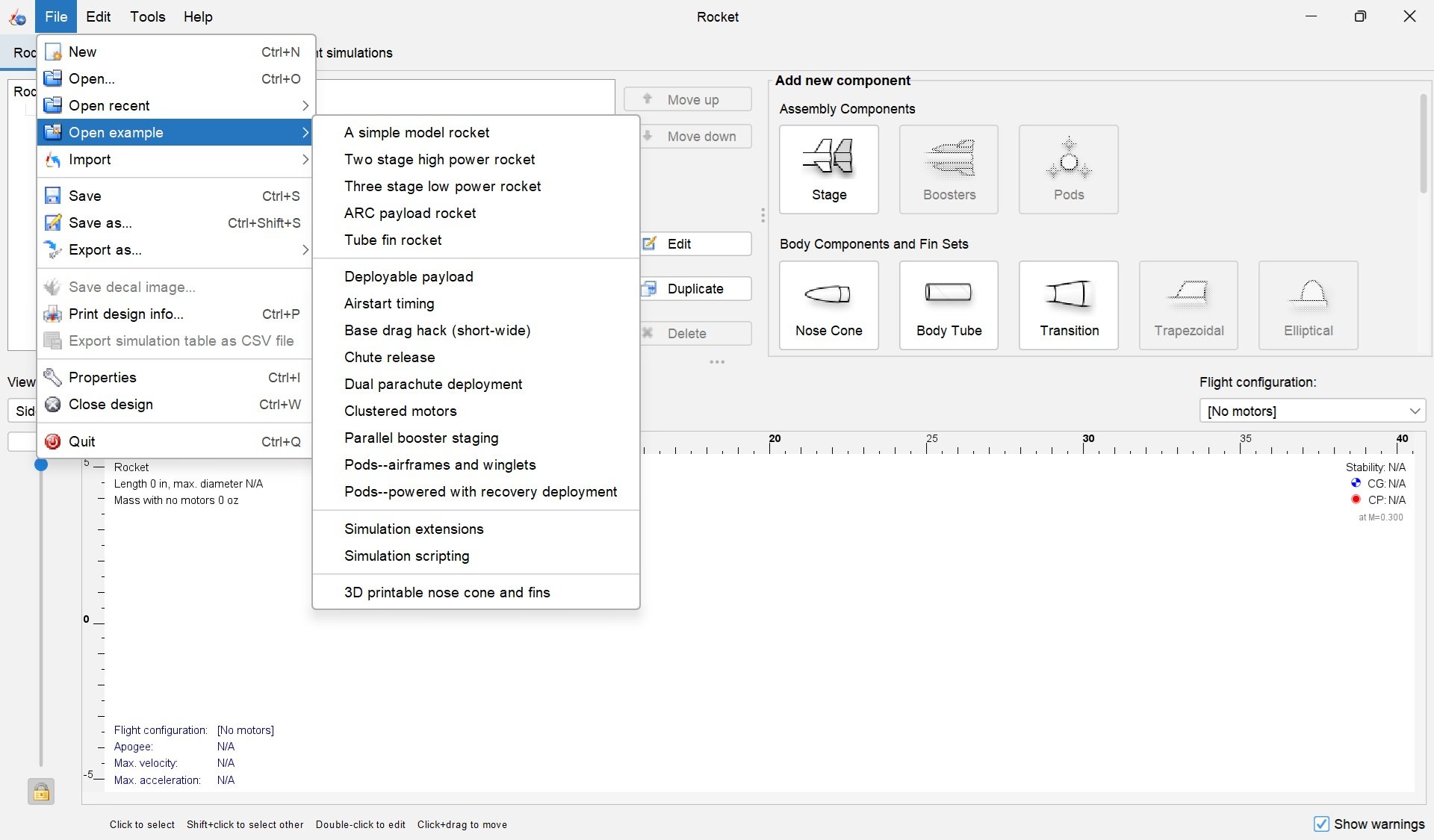Click the OpenRocket app icon in title bar
Screen dimensions: 1434x840
click(x=17, y=16)
